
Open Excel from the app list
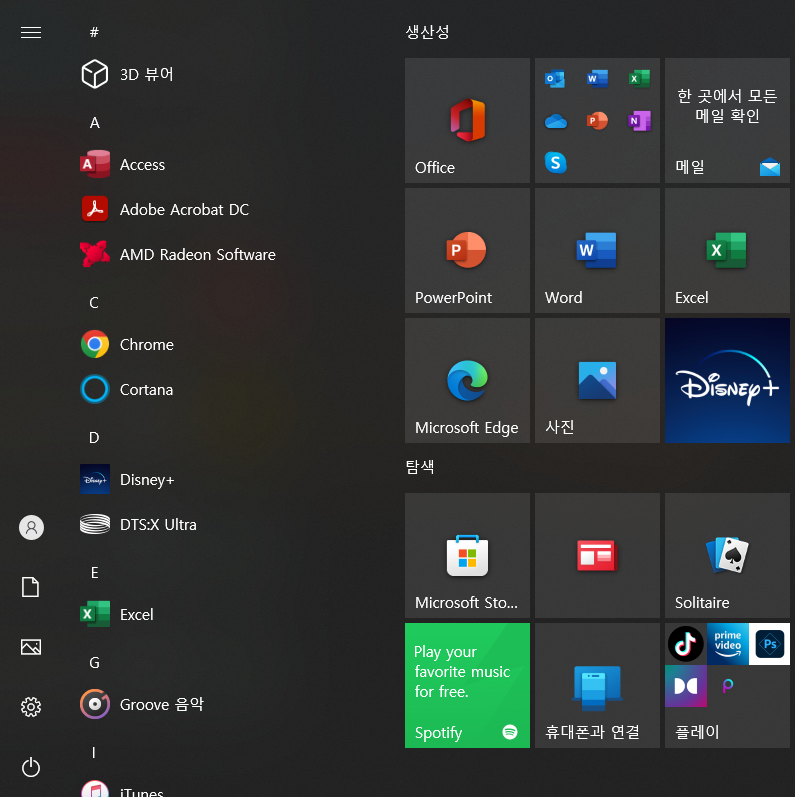coord(116,614)
